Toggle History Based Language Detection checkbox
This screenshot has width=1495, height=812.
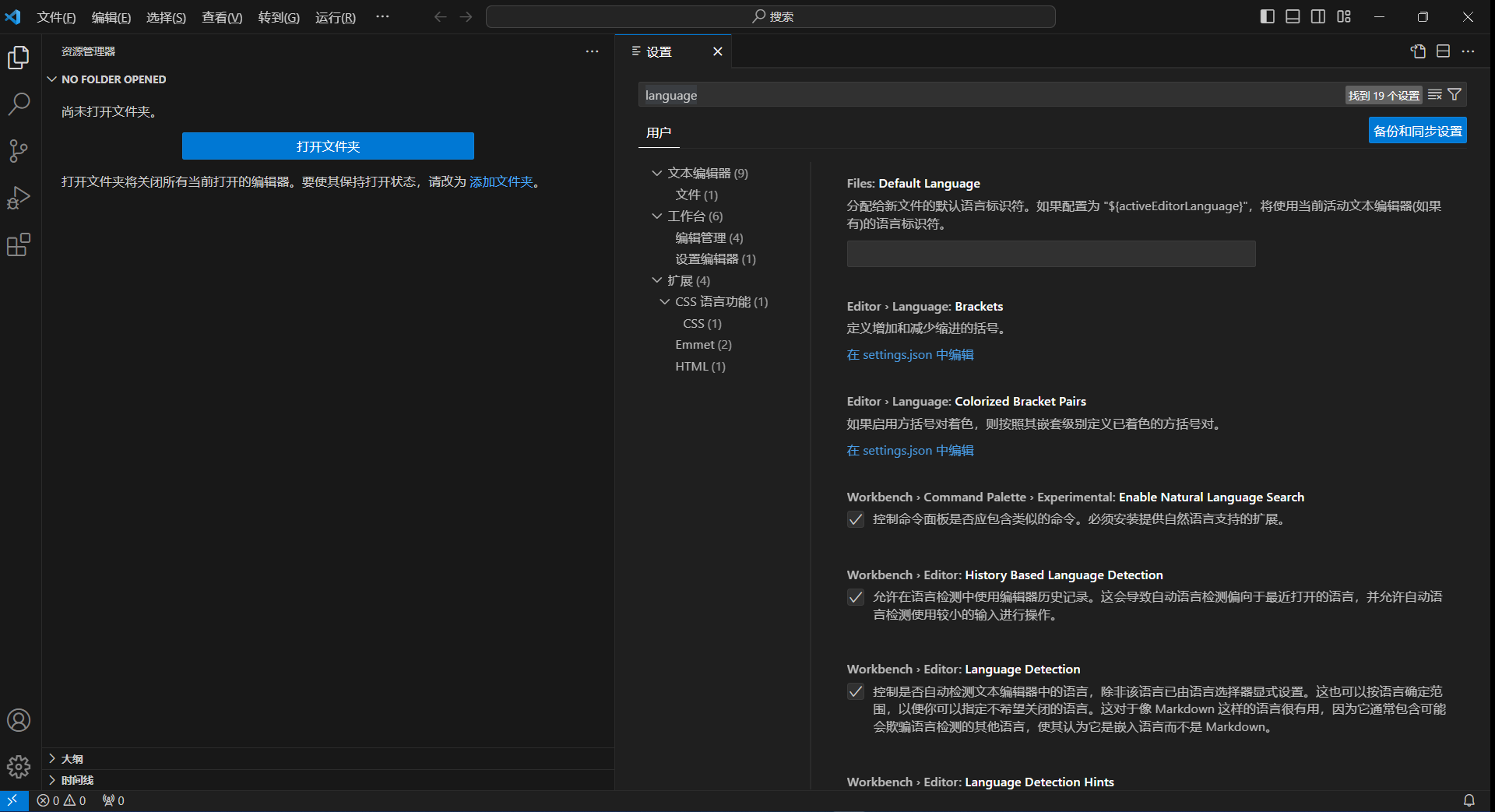point(856,597)
